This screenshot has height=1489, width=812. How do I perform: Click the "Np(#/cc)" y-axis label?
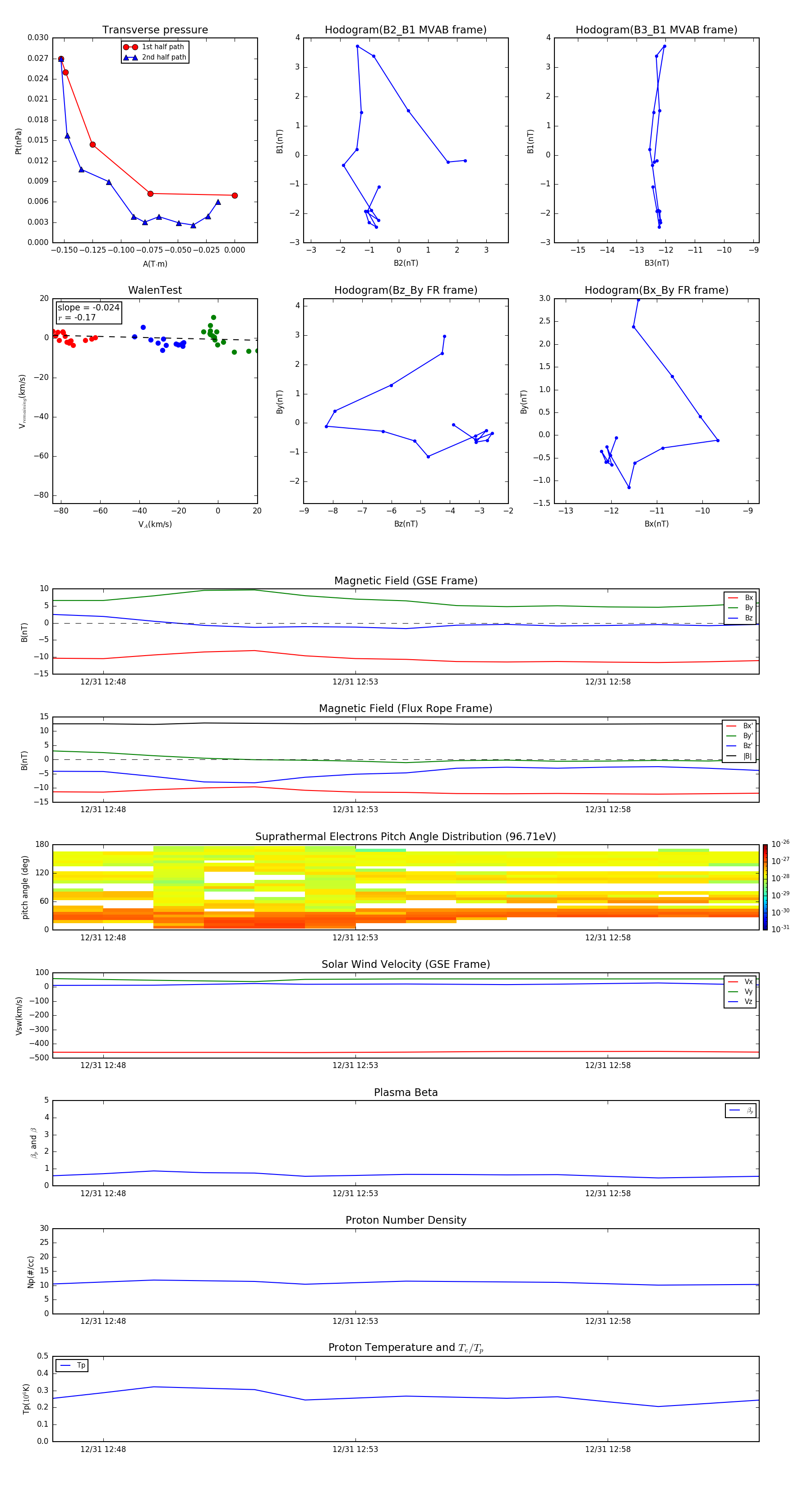pos(31,1272)
